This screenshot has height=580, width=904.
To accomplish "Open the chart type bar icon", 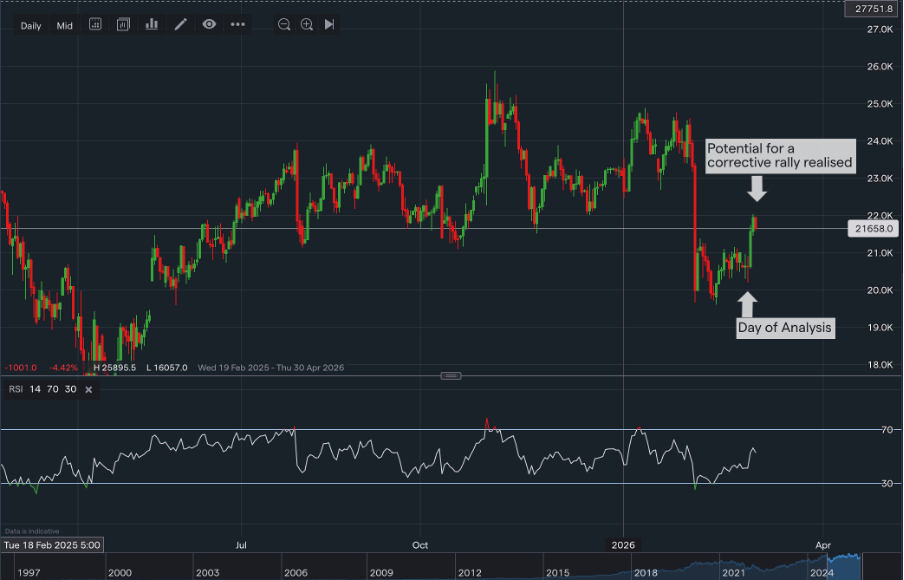I will point(152,25).
